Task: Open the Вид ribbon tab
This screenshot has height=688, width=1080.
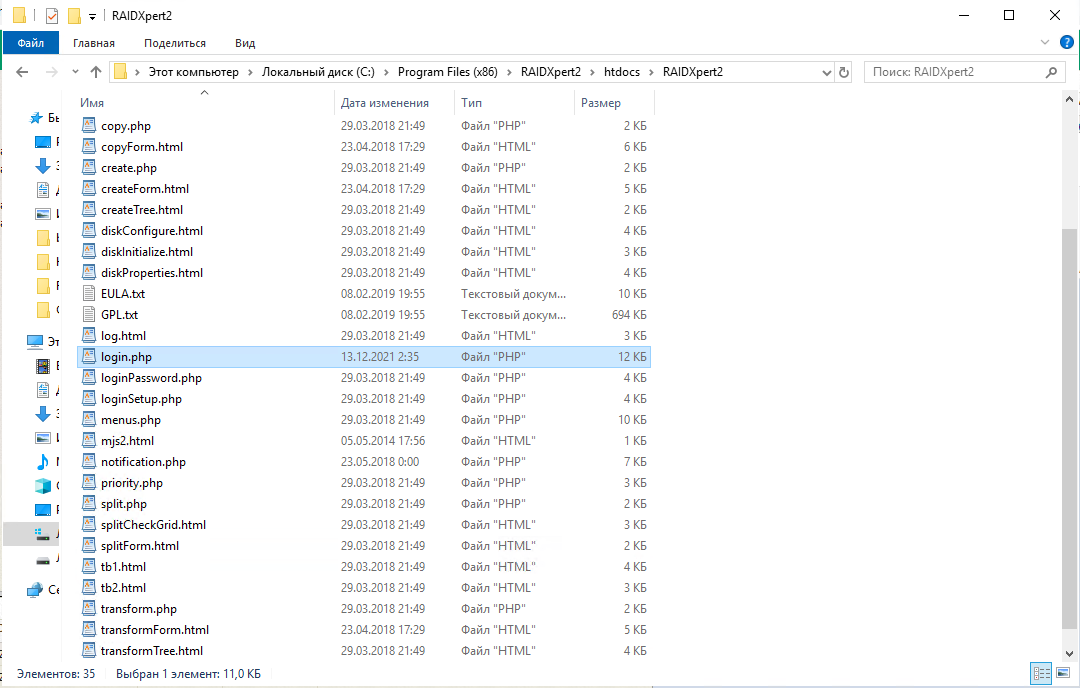Action: point(245,43)
